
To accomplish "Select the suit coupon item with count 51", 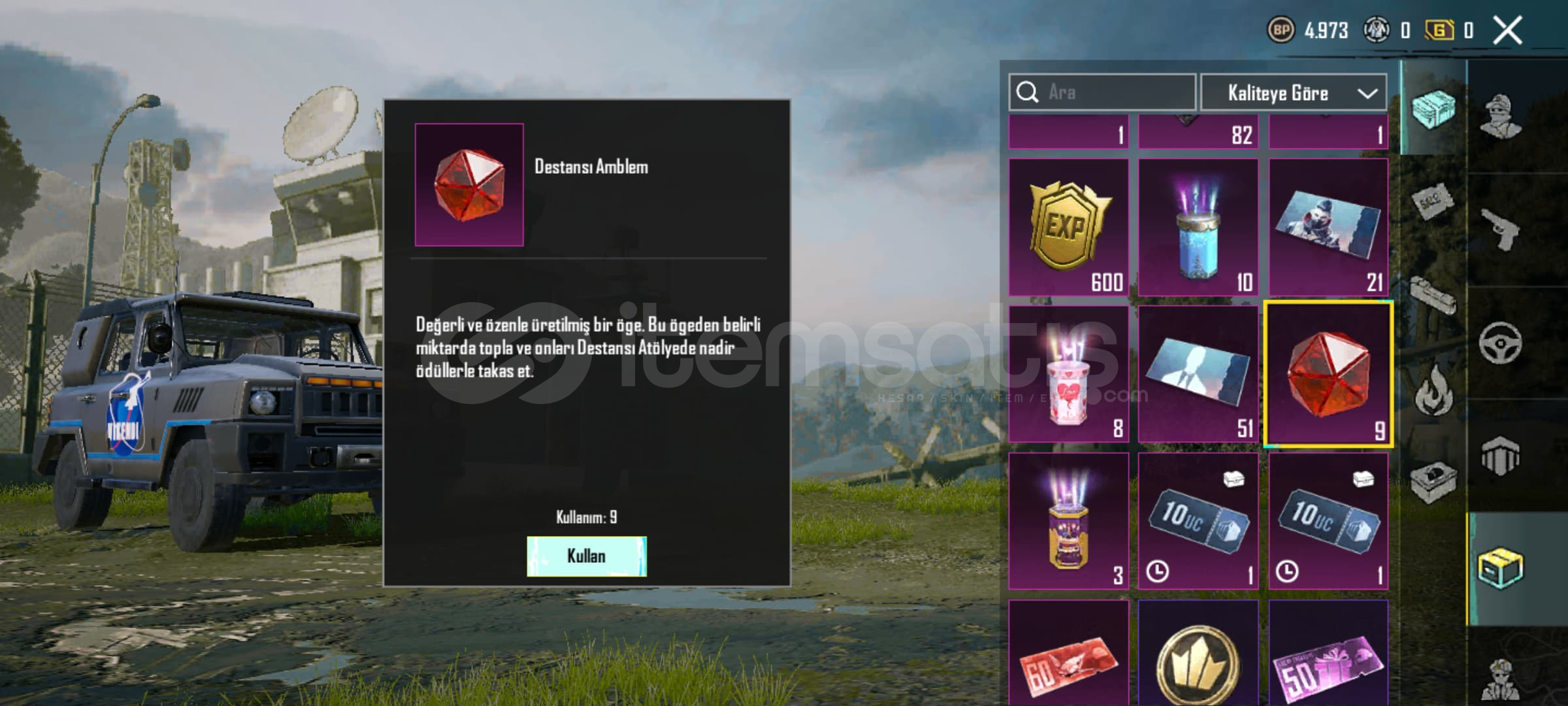I will [1198, 375].
